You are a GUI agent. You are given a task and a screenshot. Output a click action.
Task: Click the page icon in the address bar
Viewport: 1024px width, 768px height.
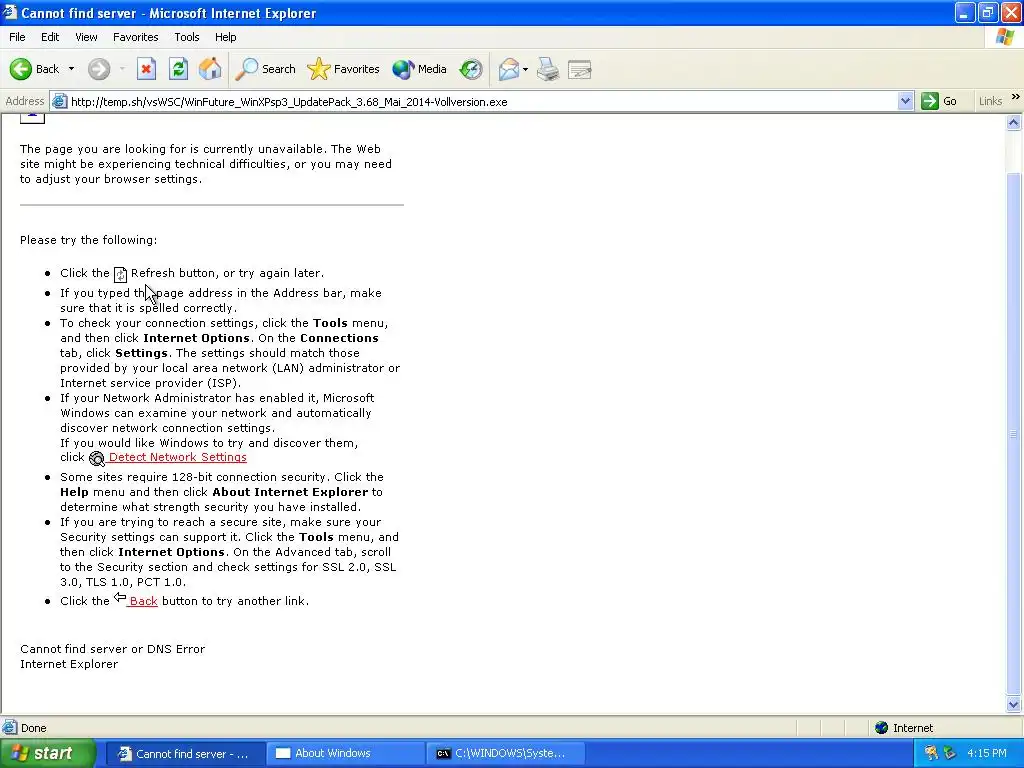[59, 101]
